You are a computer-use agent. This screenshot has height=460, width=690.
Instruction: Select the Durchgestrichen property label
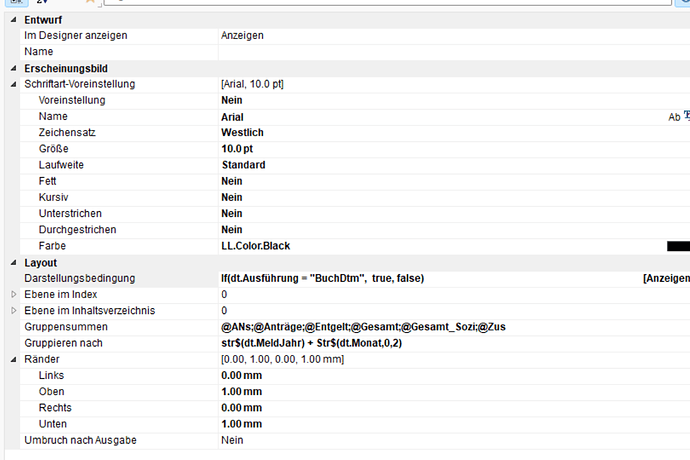tap(77, 230)
